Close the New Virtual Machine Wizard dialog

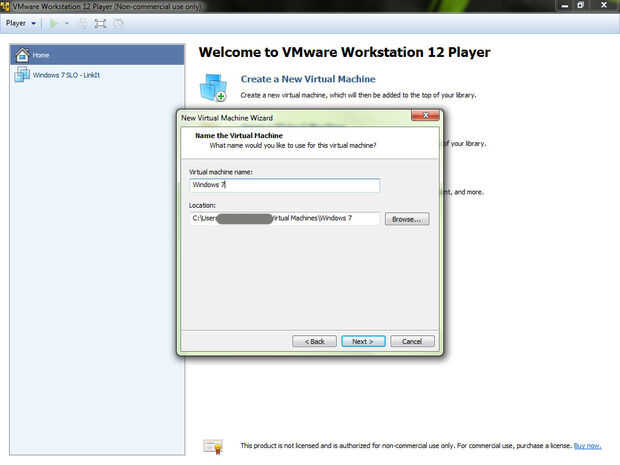coord(425,115)
